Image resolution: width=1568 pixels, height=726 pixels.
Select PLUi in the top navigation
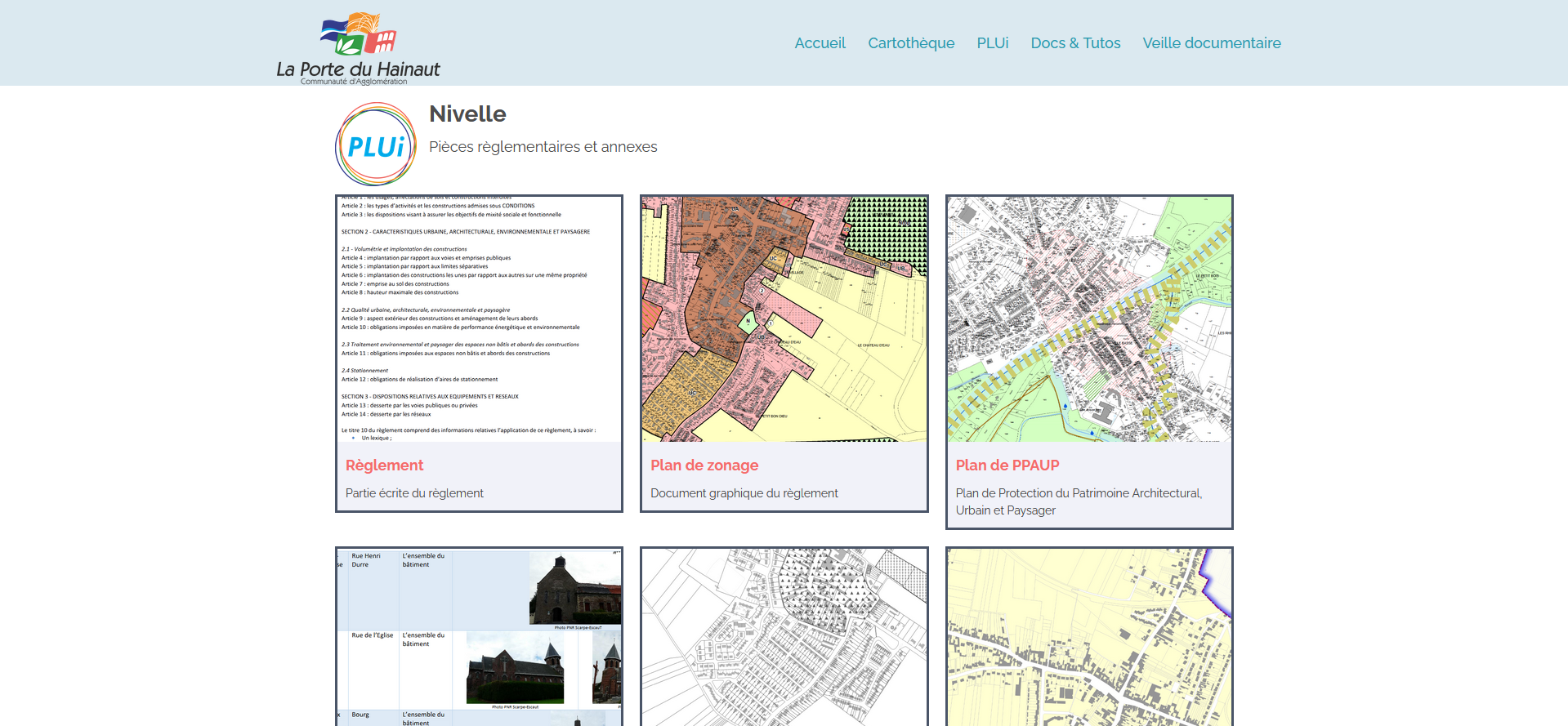pos(993,43)
